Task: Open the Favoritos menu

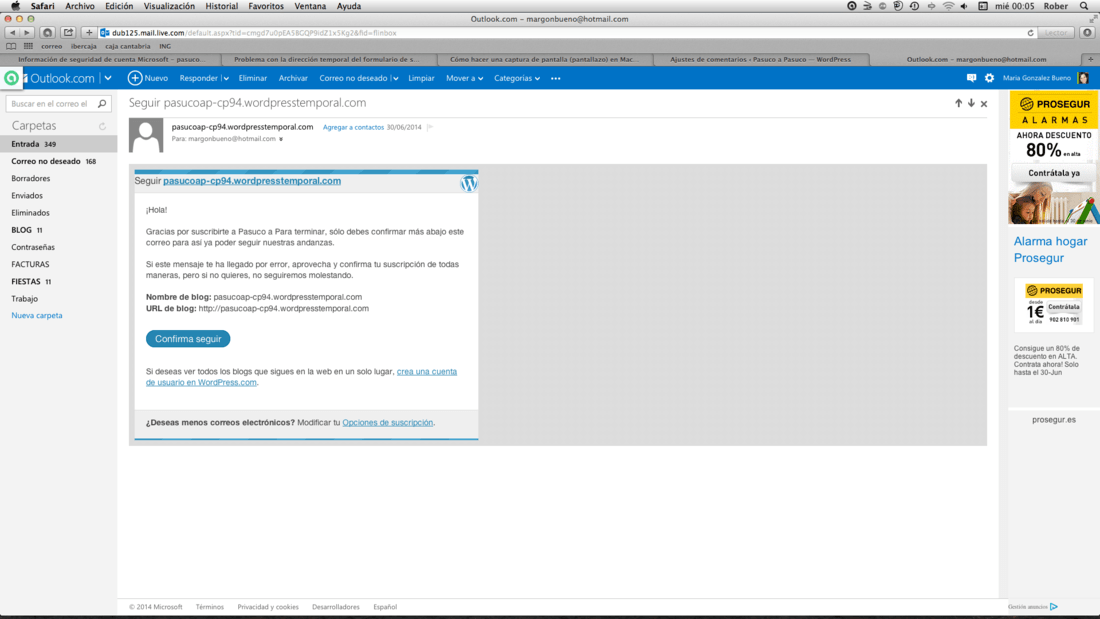Action: [266, 6]
